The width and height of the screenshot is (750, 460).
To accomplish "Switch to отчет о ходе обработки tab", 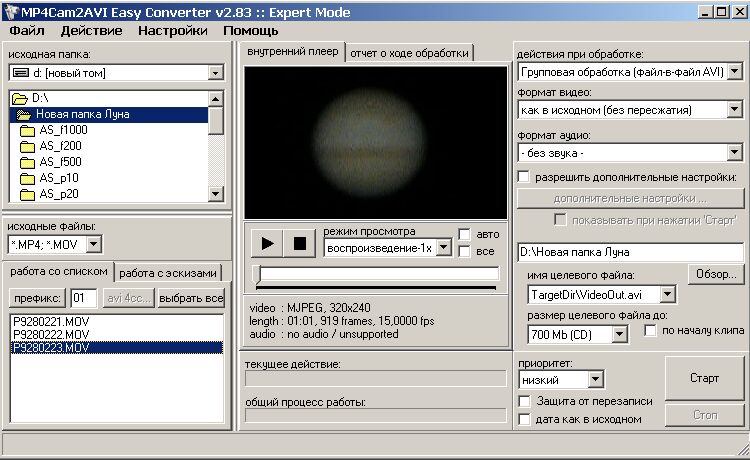I will [x=408, y=52].
